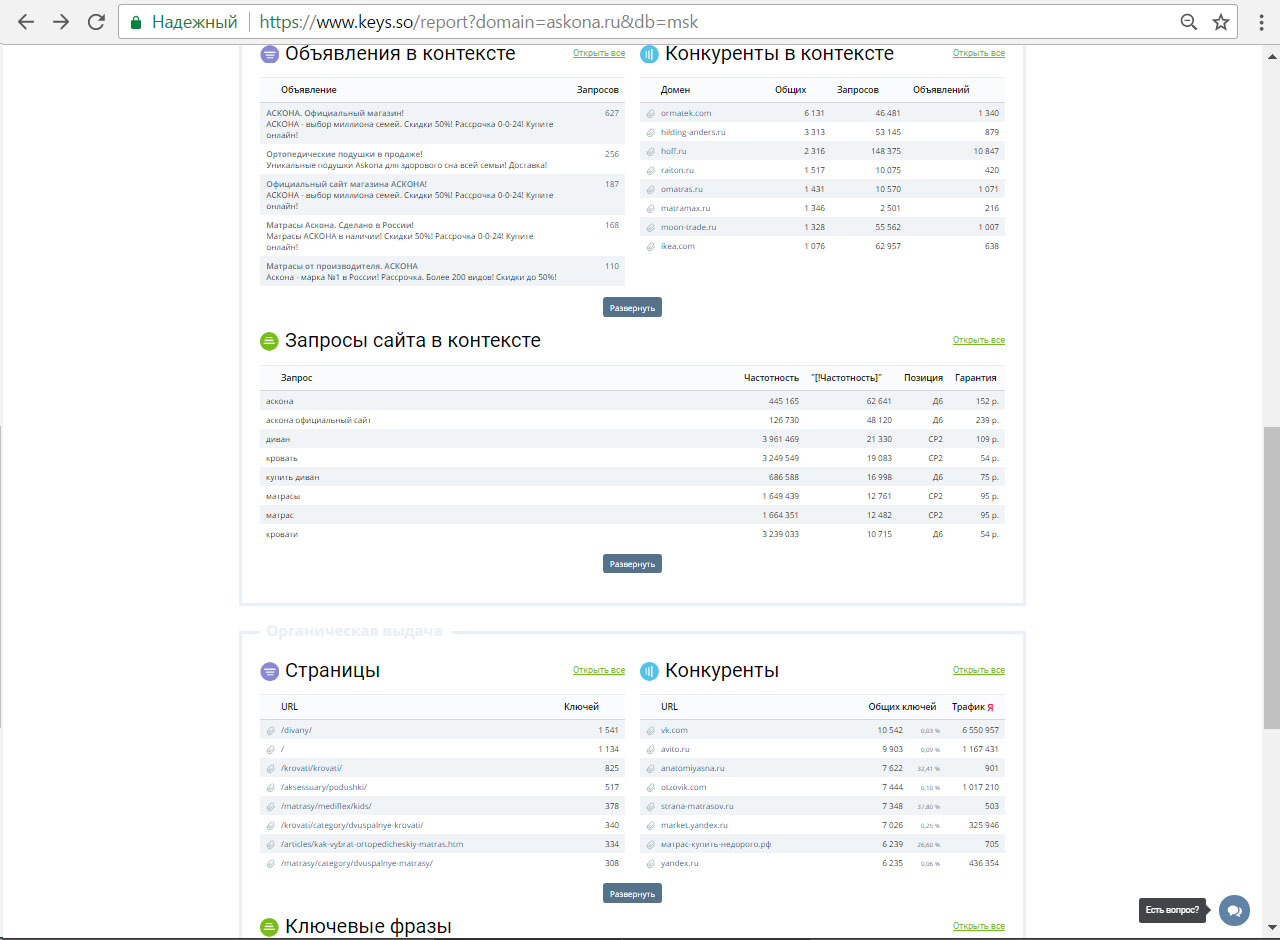This screenshot has height=940, width=1280.
Task: Open the матрас-купить-недорого.рф competitor link
Action: (x=716, y=844)
